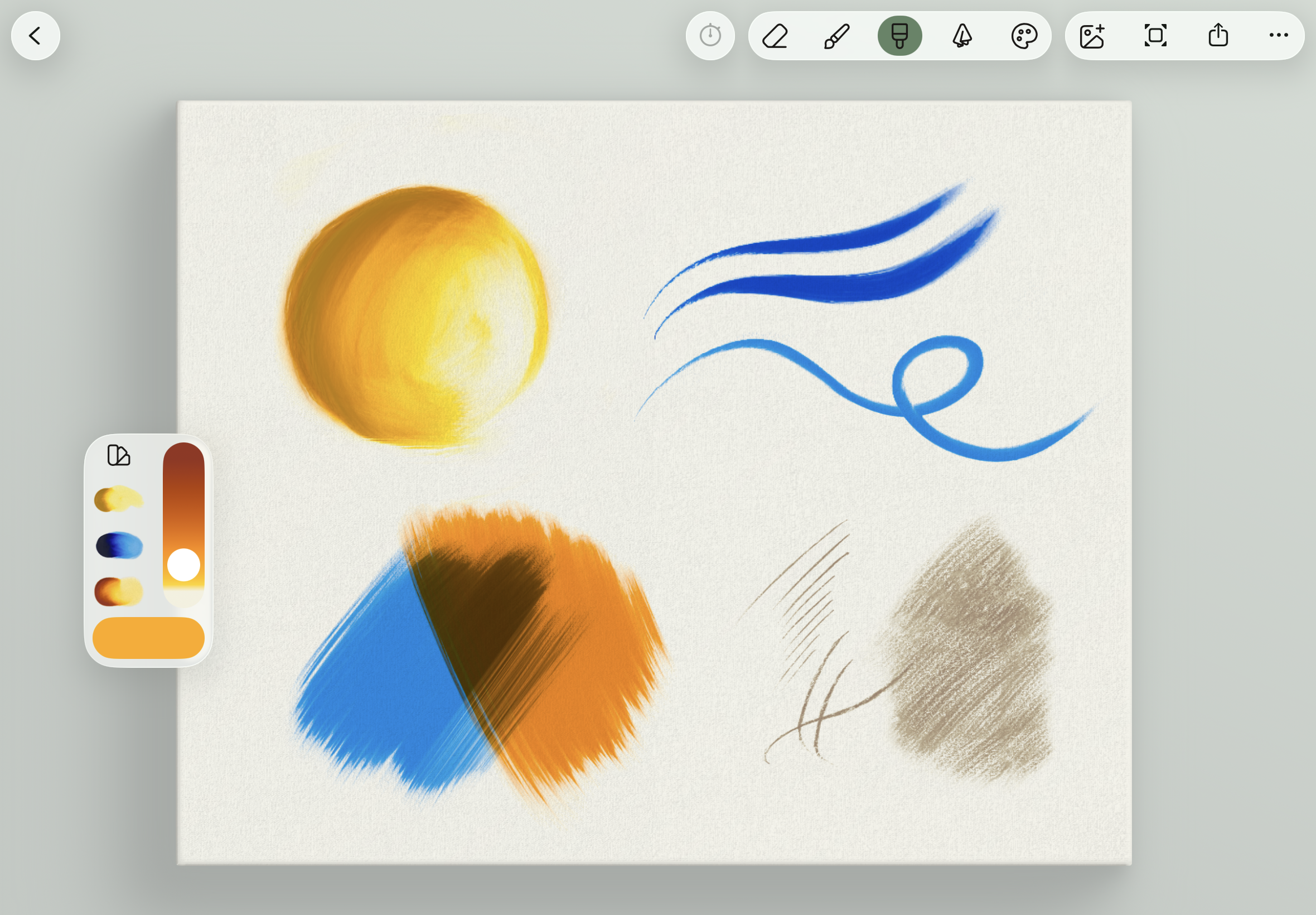Image resolution: width=1316 pixels, height=915 pixels.
Task: Pick the cleaning cloth tool
Action: coord(962,36)
